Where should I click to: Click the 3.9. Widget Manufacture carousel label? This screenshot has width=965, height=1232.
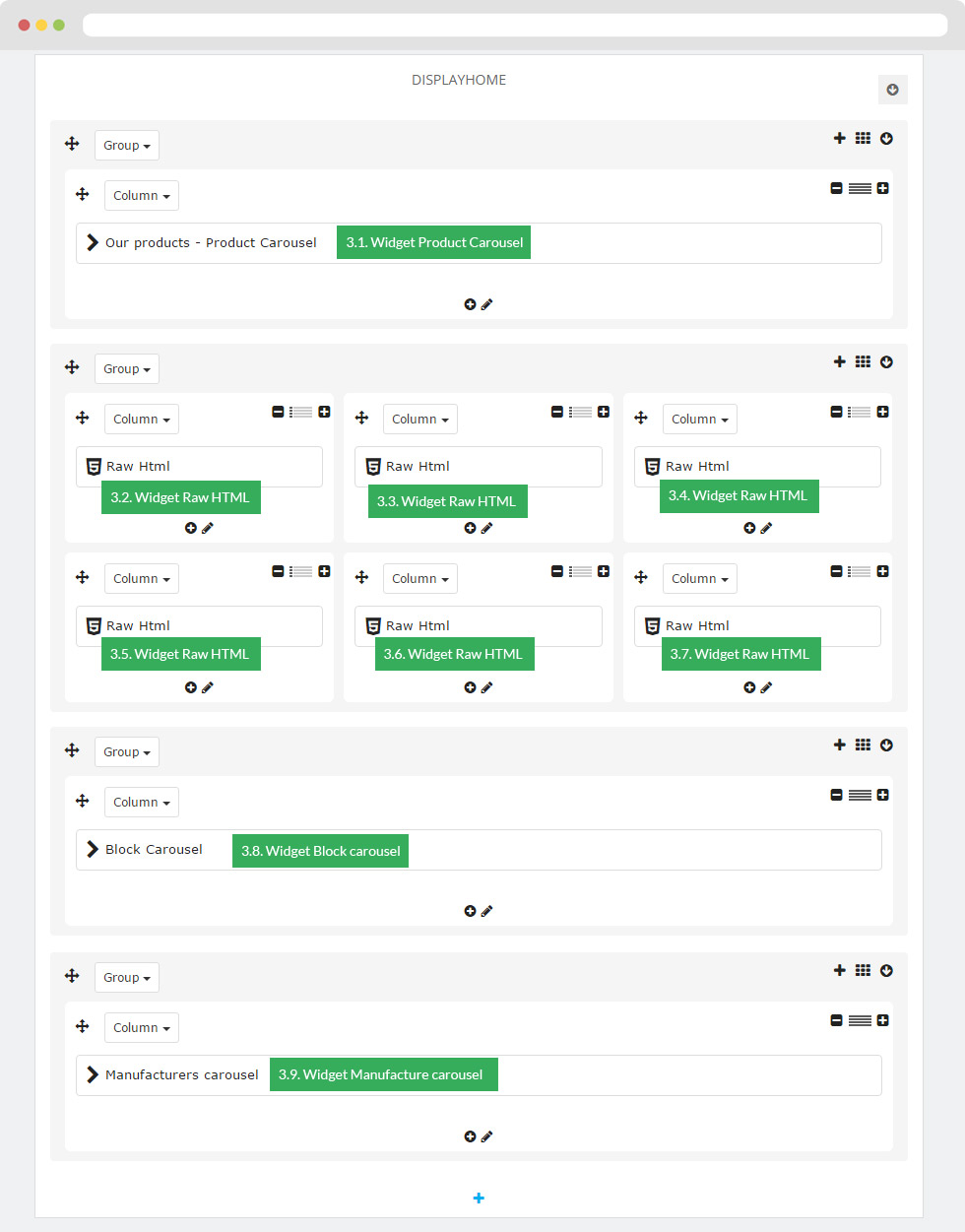[383, 1074]
